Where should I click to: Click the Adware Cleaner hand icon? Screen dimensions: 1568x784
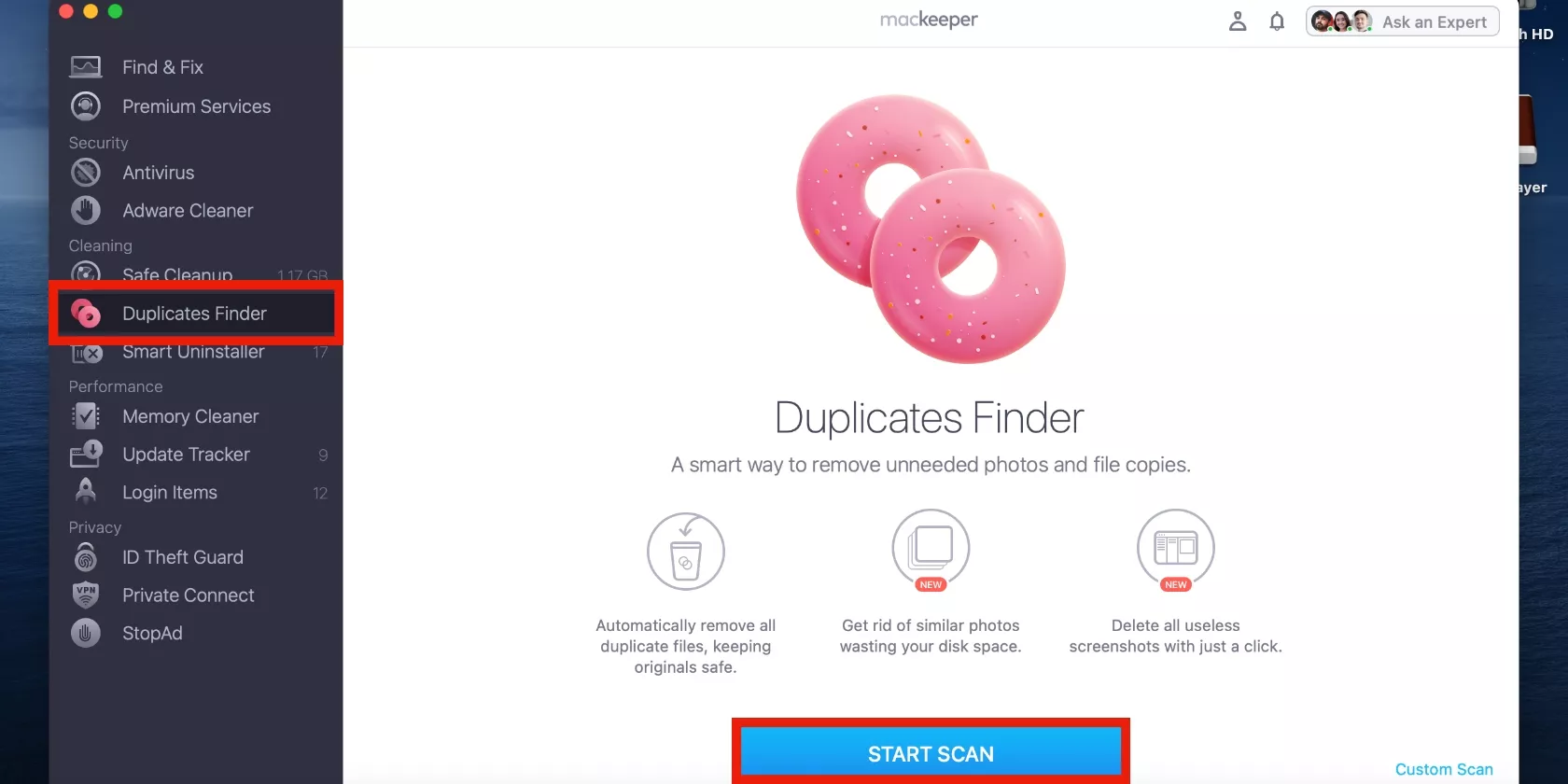[86, 211]
